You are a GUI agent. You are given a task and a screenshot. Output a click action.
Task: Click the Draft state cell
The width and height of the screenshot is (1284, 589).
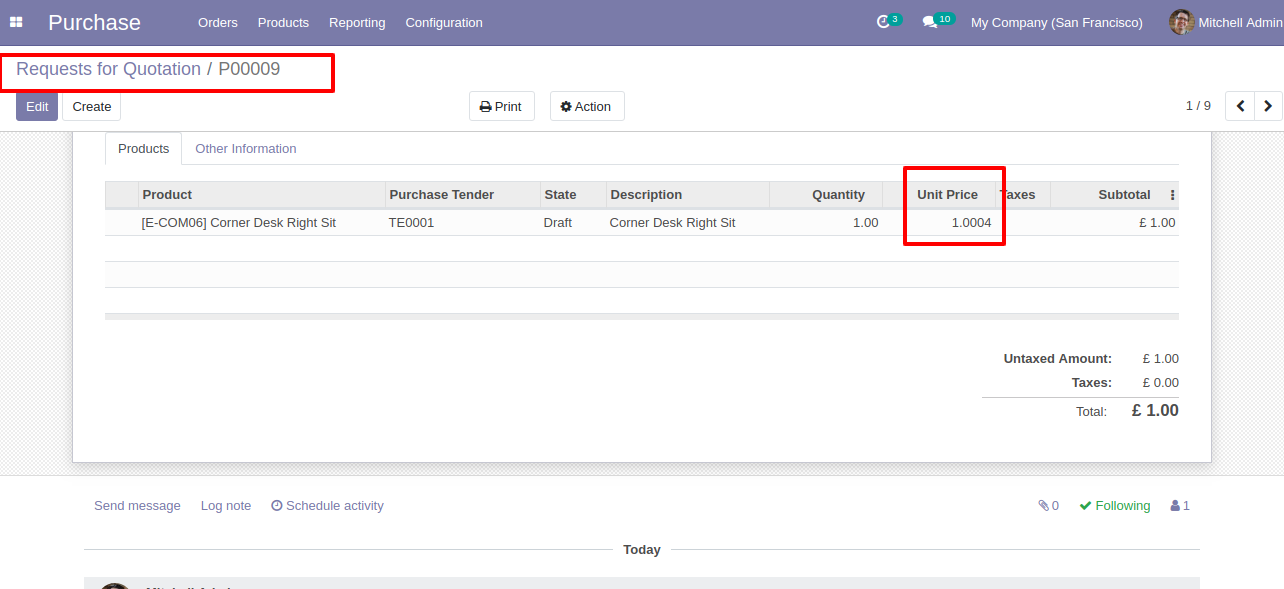tap(558, 223)
